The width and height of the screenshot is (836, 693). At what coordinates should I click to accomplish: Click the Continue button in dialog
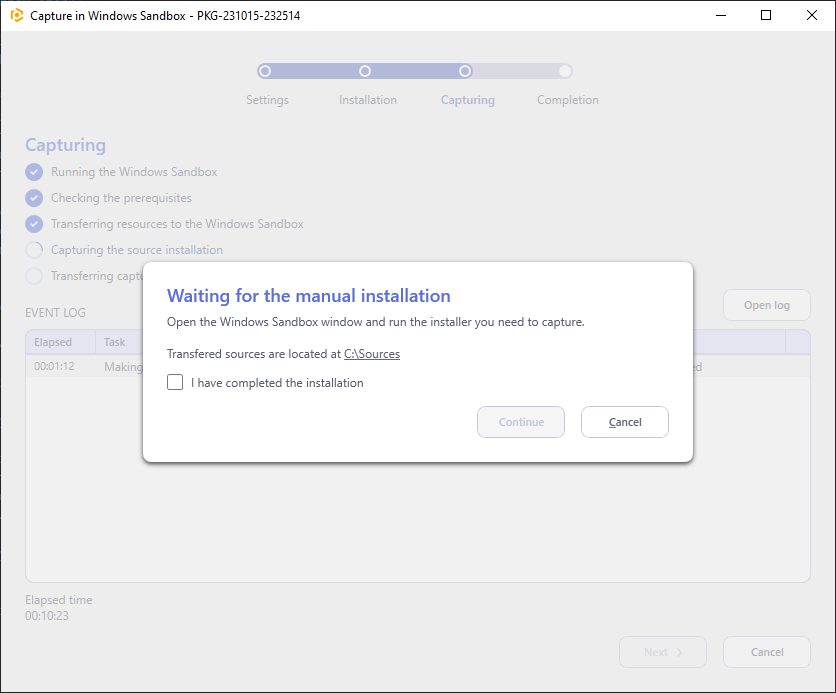[521, 422]
